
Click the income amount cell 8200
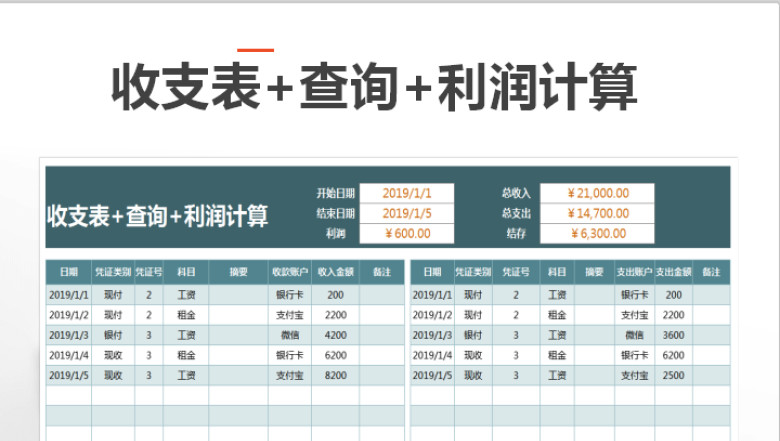click(336, 375)
